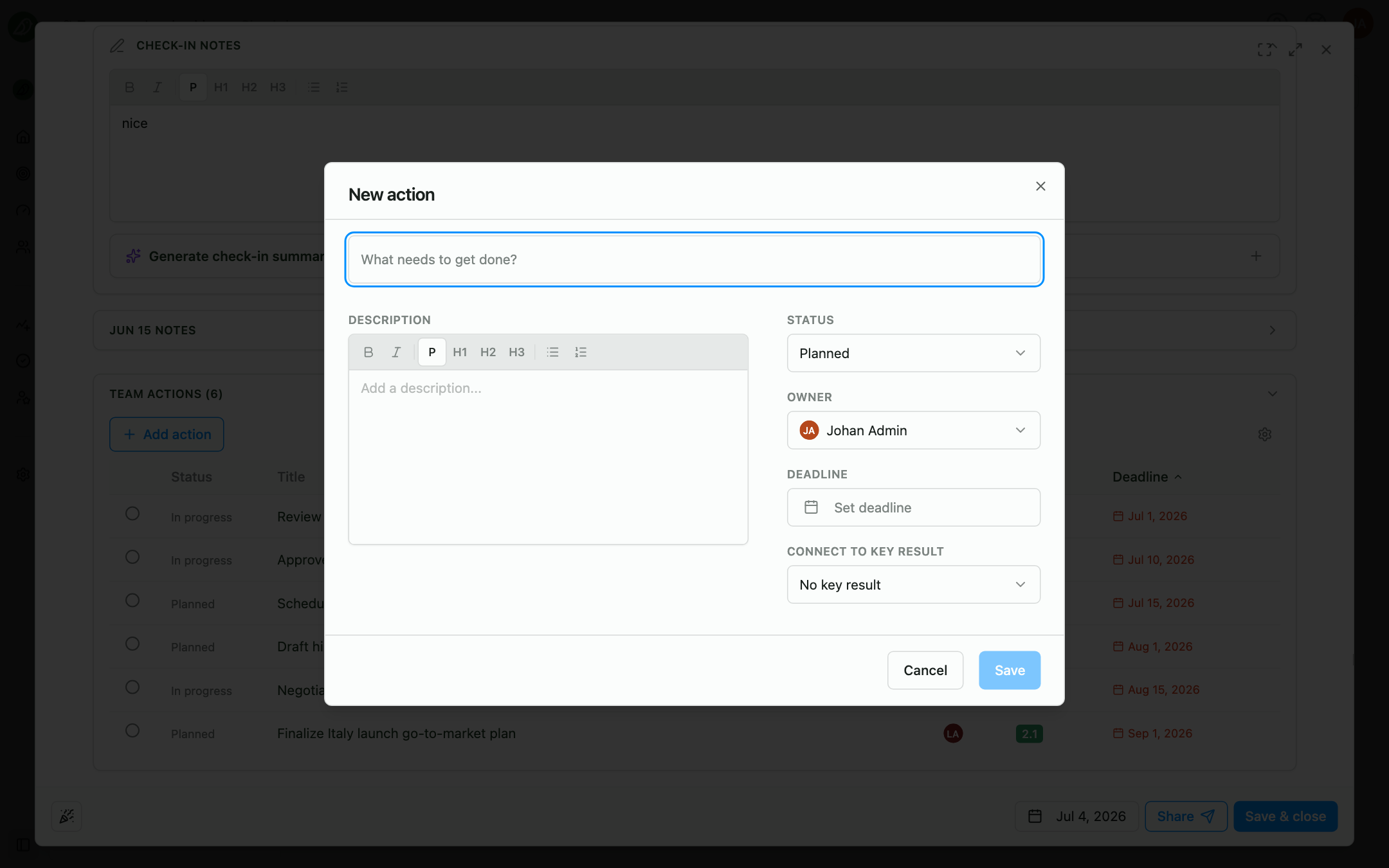
Task: Click Save & close
Action: pyautogui.click(x=1285, y=817)
